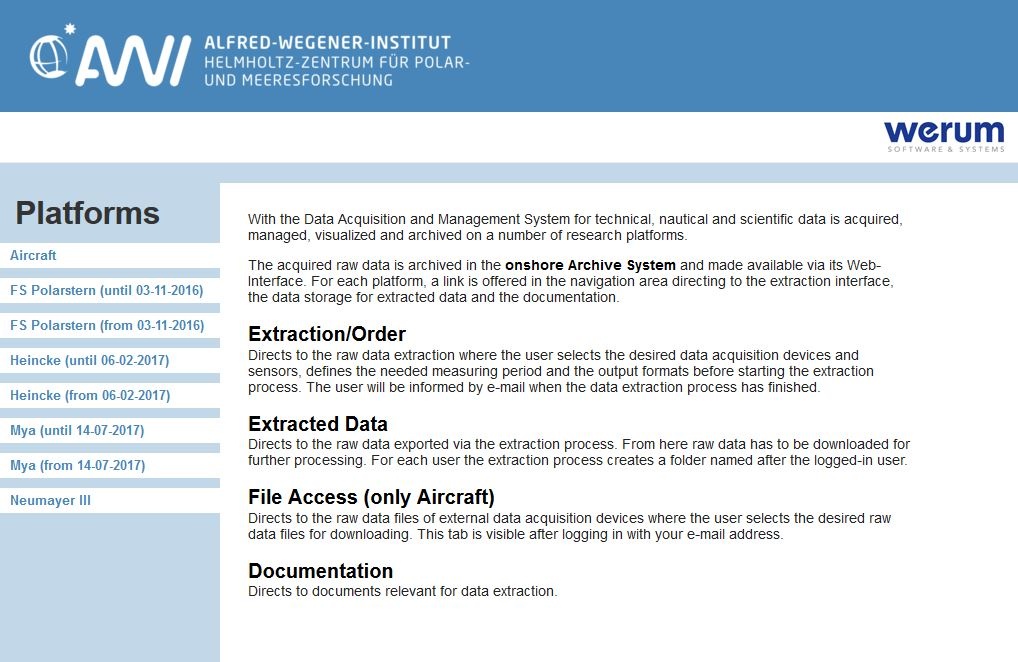Click the large AWI lettering in header

click(x=134, y=61)
